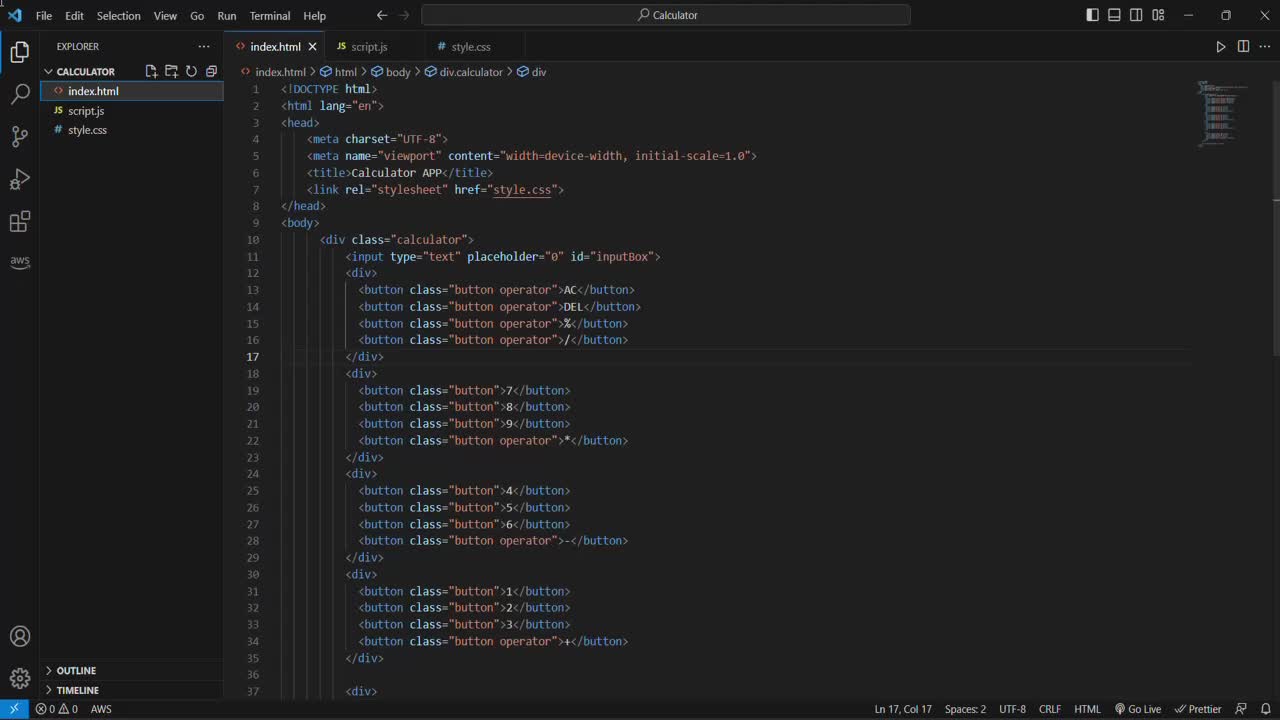Create a new file in Calculator folder

tap(151, 71)
